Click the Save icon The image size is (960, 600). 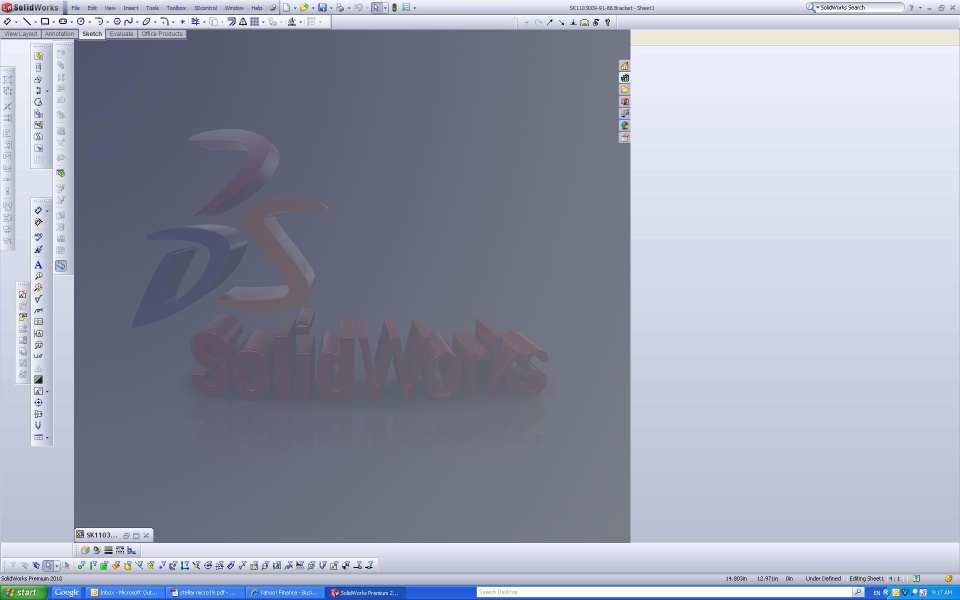point(322,8)
